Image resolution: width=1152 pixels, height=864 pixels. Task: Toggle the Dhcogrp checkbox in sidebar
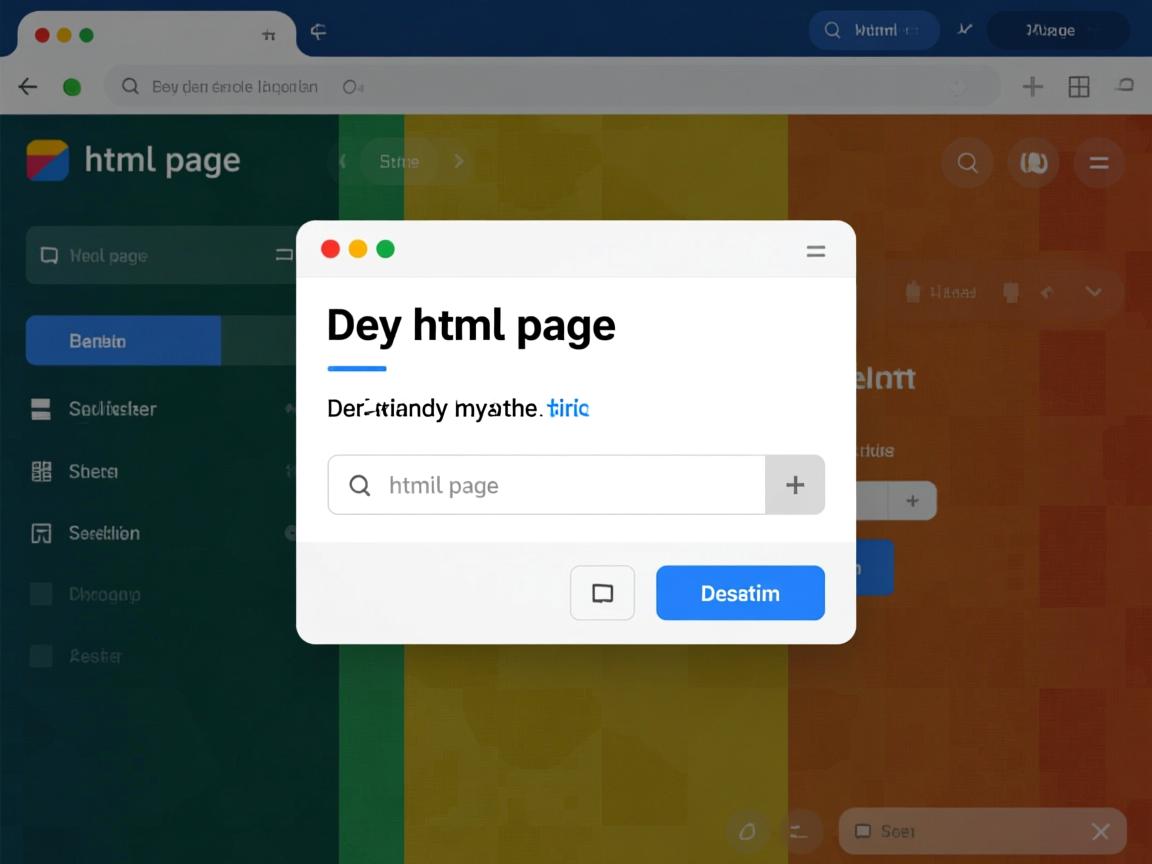41,594
